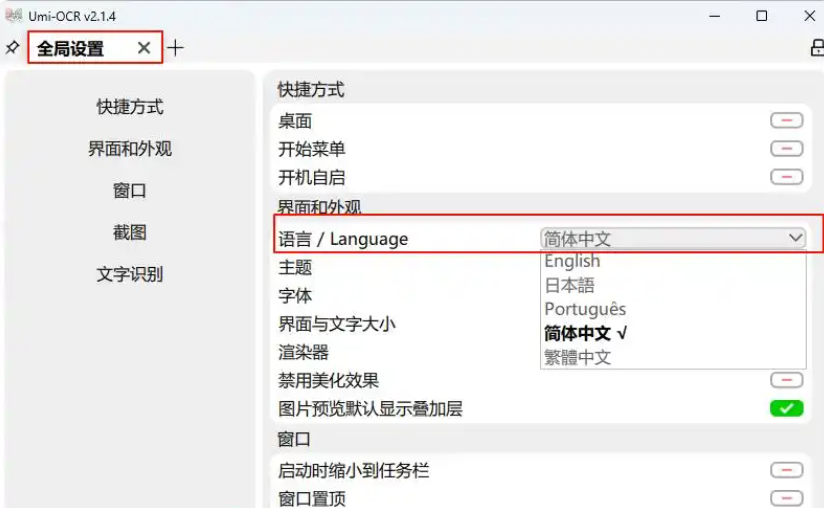The image size is (824, 508).
Task: Choose English from the language list
Action: [x=572, y=261]
